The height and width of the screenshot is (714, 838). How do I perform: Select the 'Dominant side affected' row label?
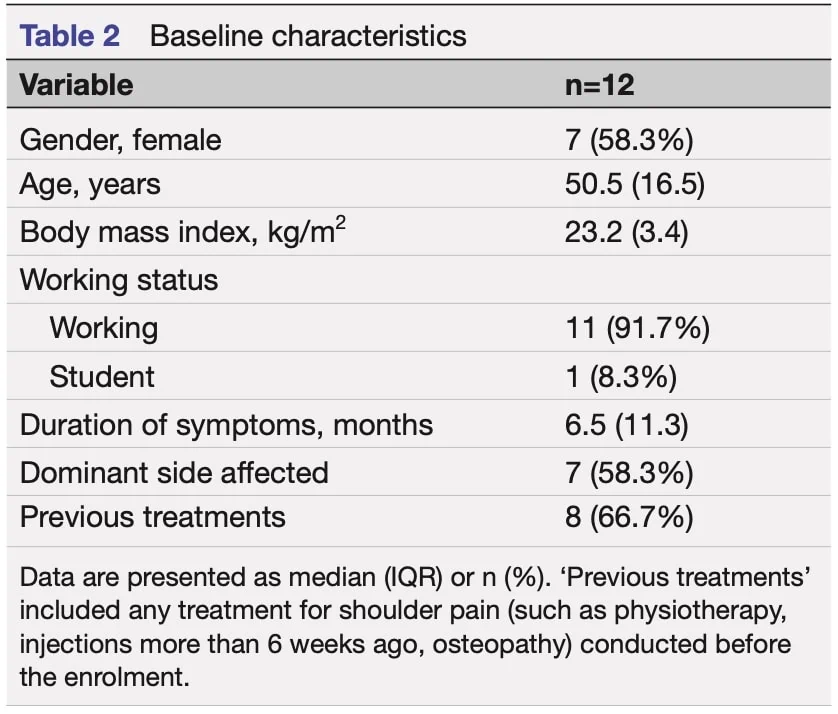point(174,473)
